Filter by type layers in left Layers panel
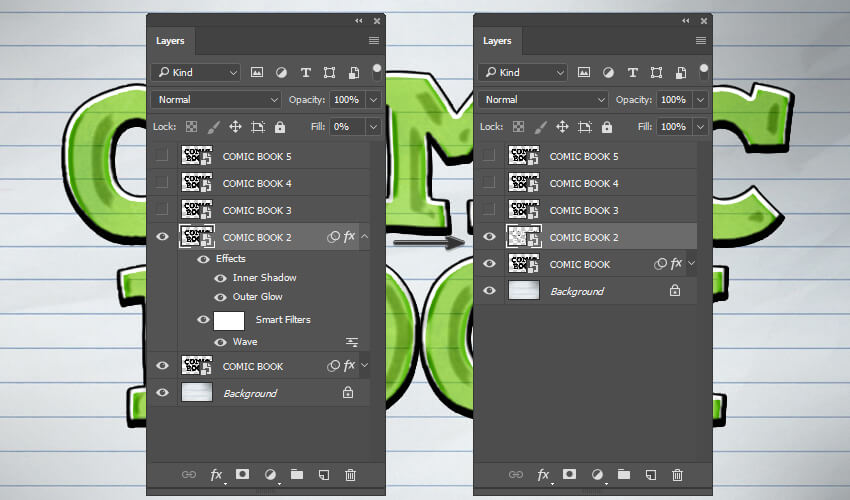This screenshot has width=850, height=500. click(x=306, y=72)
